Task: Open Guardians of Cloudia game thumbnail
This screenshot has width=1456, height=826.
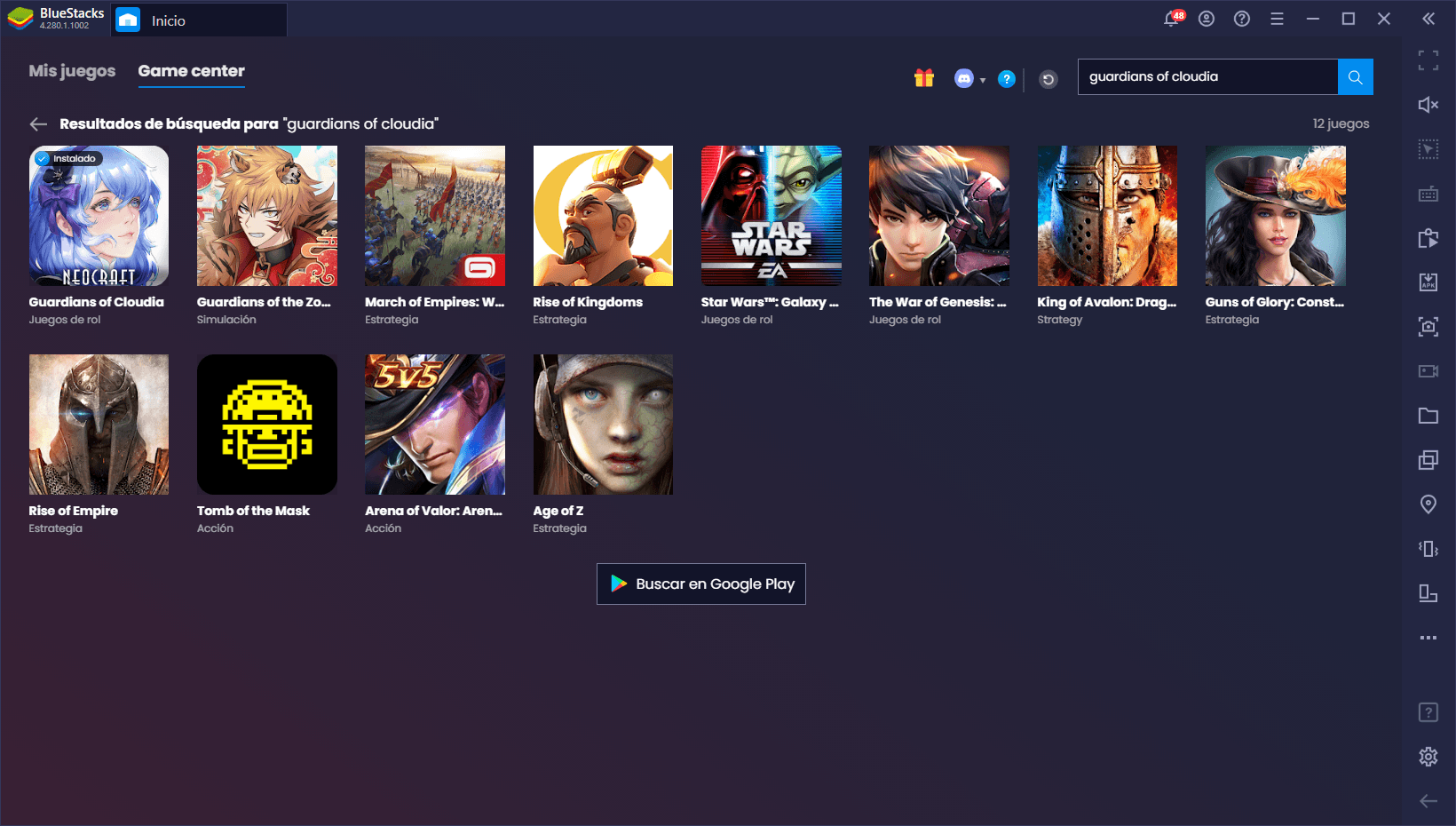Action: click(x=99, y=216)
